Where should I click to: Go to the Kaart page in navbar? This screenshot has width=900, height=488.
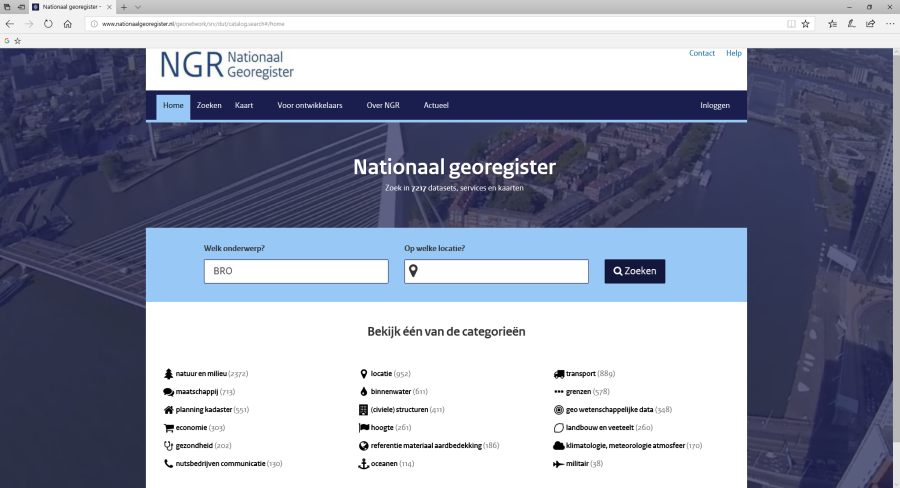click(x=244, y=105)
